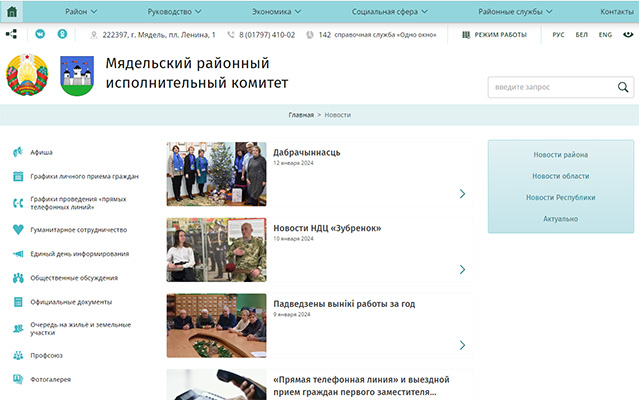Click the heart icon for Гуманитарное сотрудничество
The width and height of the screenshot is (639, 400).
[18, 229]
